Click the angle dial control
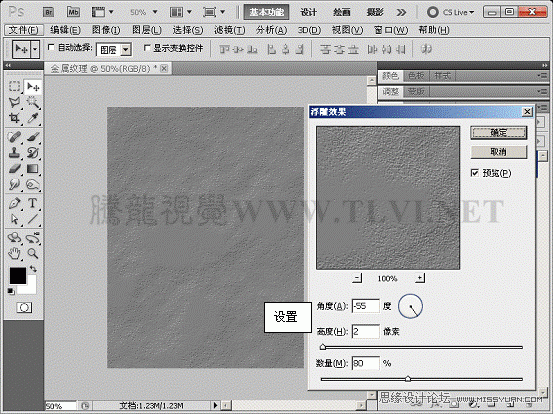The image size is (553, 414). point(410,306)
